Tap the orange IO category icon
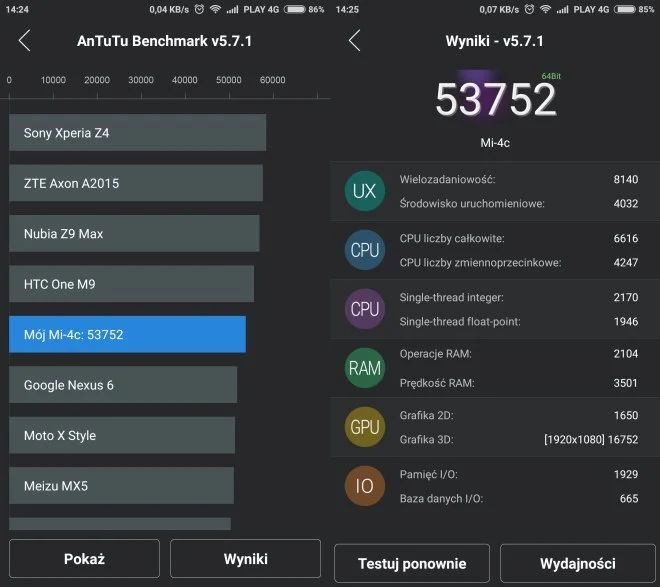The height and width of the screenshot is (587, 660). tap(365, 486)
